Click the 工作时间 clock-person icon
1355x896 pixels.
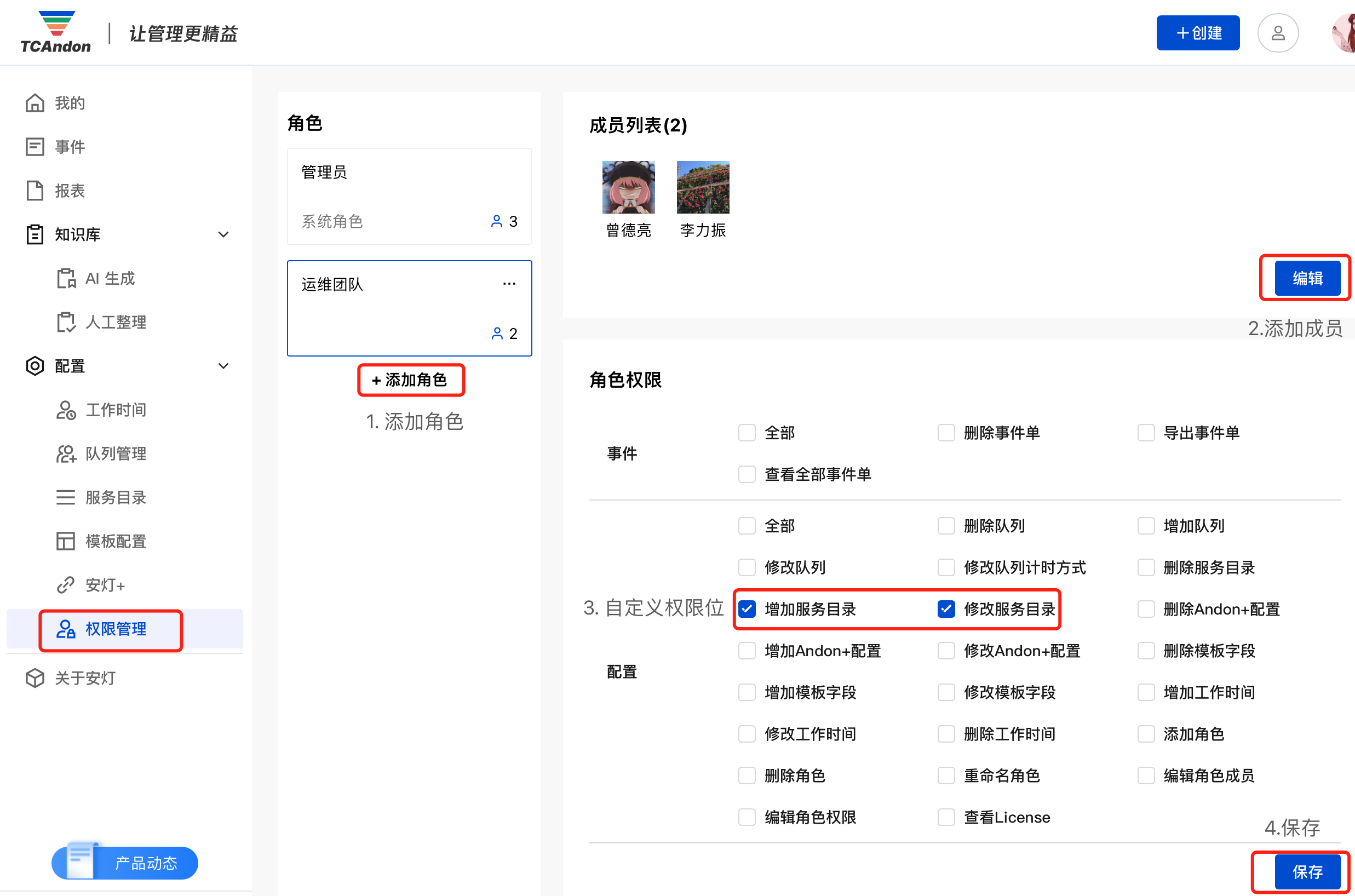pyautogui.click(x=66, y=410)
